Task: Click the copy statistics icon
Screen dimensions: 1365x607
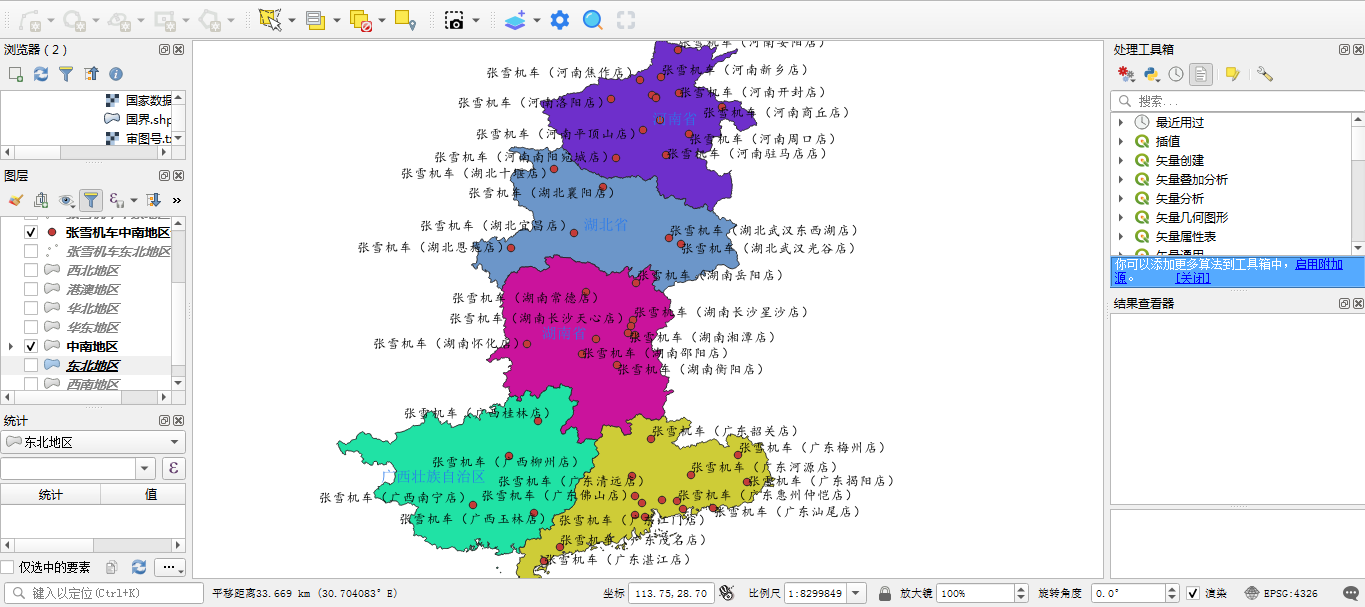Action: click(112, 567)
